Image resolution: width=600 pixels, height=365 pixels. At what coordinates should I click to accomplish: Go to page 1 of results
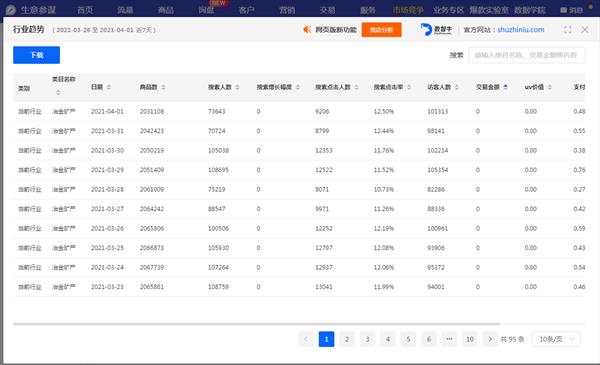pos(326,339)
